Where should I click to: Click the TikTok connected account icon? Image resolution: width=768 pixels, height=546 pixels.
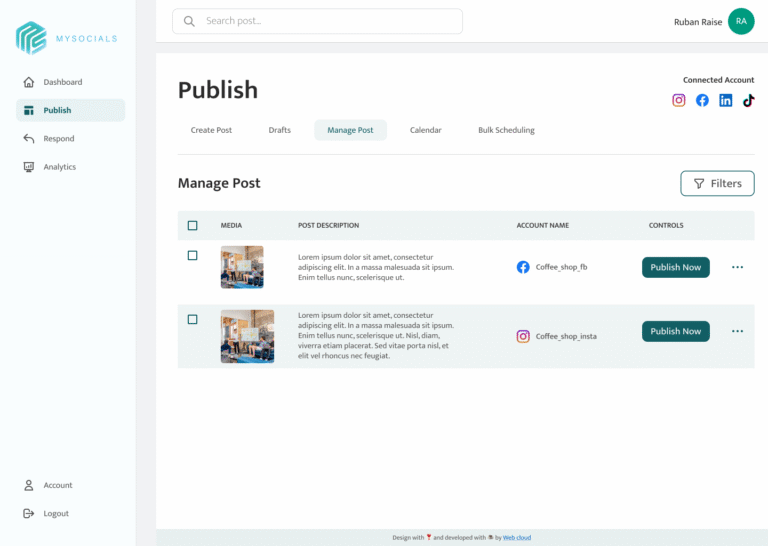[748, 100]
